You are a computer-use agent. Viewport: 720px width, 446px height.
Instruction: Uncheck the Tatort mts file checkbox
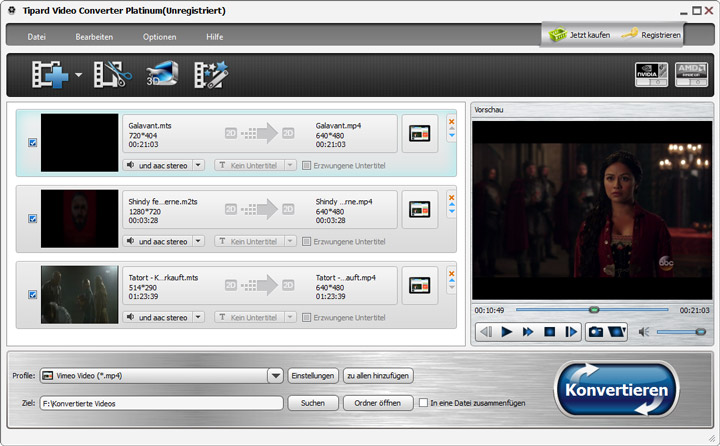pos(33,294)
